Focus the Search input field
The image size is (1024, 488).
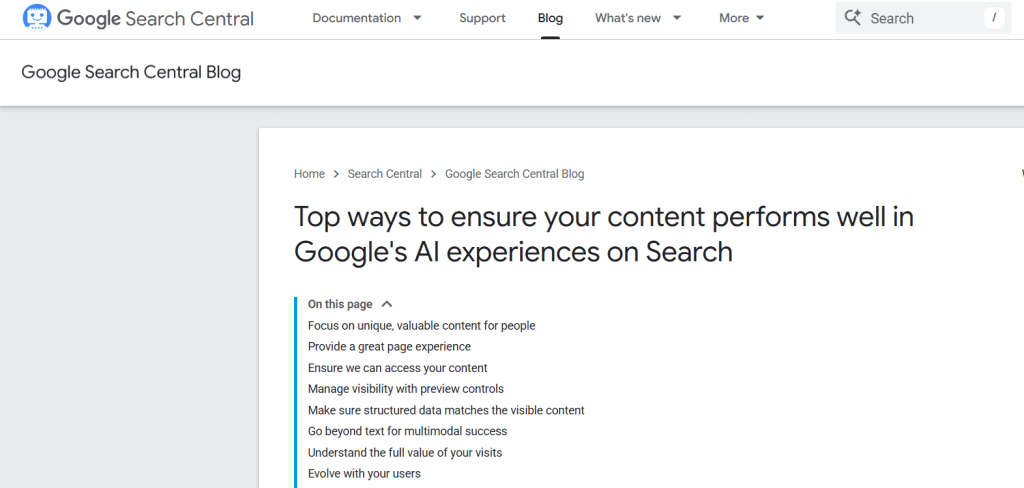[x=920, y=18]
